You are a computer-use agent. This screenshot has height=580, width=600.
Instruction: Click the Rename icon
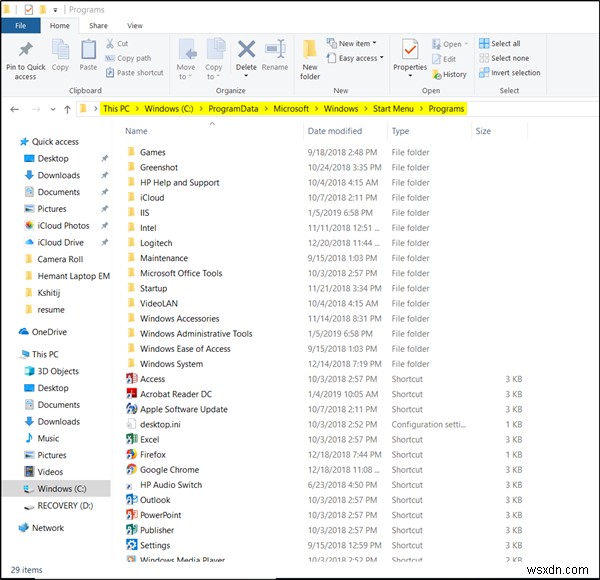[275, 49]
